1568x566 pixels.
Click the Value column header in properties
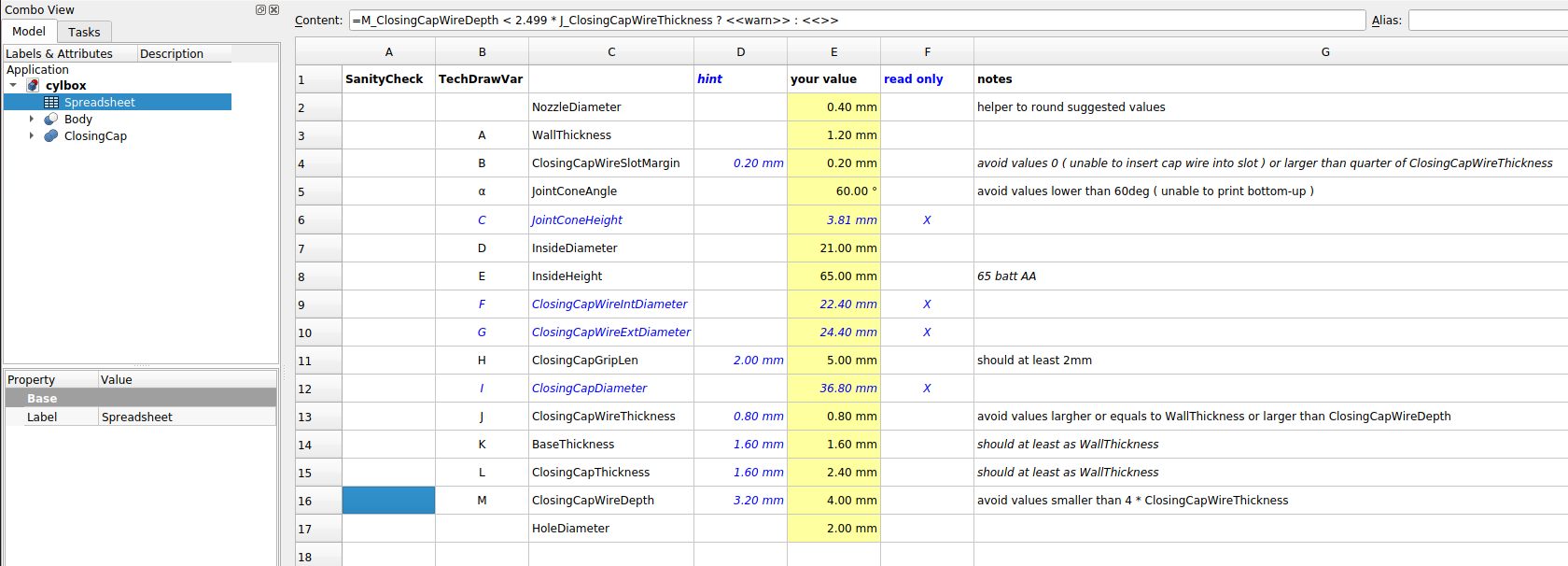187,379
